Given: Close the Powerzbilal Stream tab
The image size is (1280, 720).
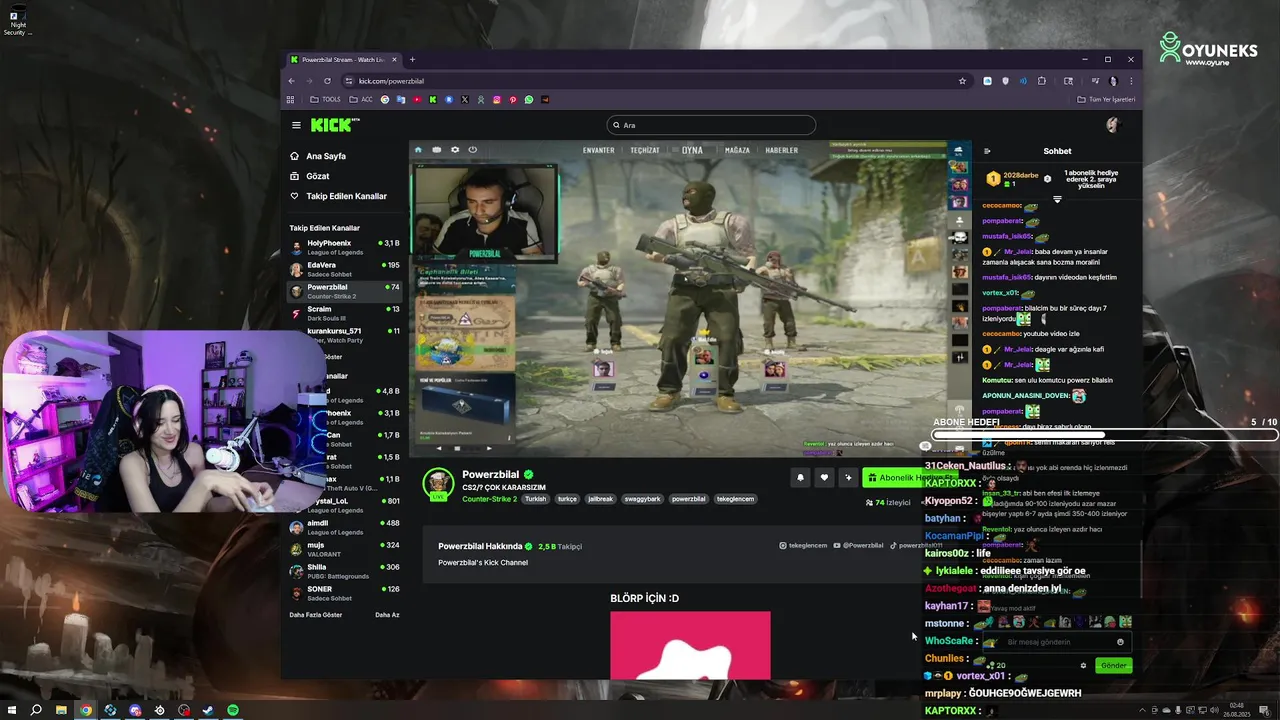Looking at the screenshot, I should pyautogui.click(x=395, y=59).
